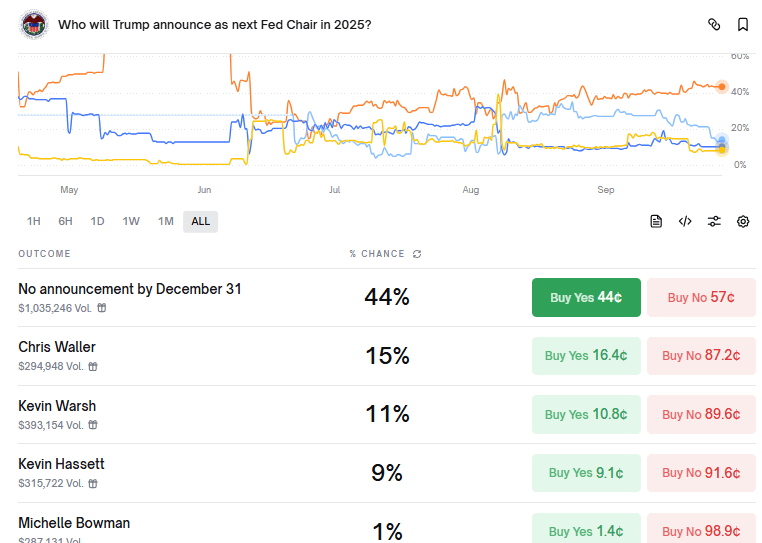
Task: Open the Michelle Bowman outcome row
Action: (x=74, y=523)
